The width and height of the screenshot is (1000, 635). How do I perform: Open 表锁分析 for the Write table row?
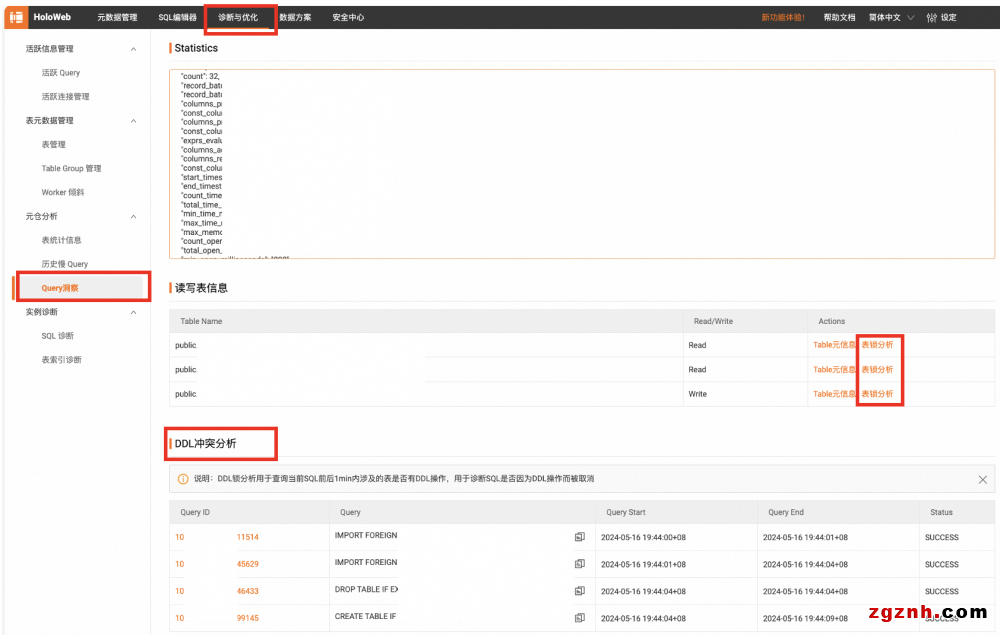coord(877,394)
